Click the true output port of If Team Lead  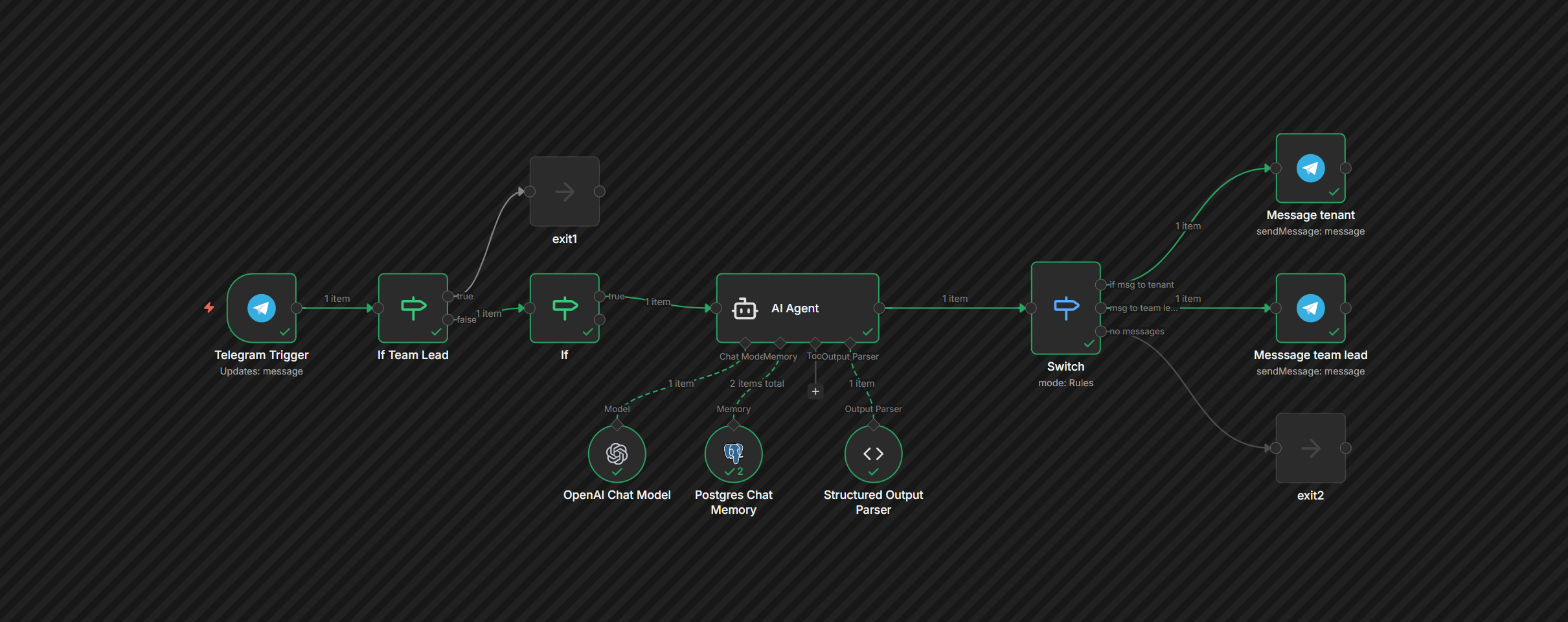pos(448,297)
